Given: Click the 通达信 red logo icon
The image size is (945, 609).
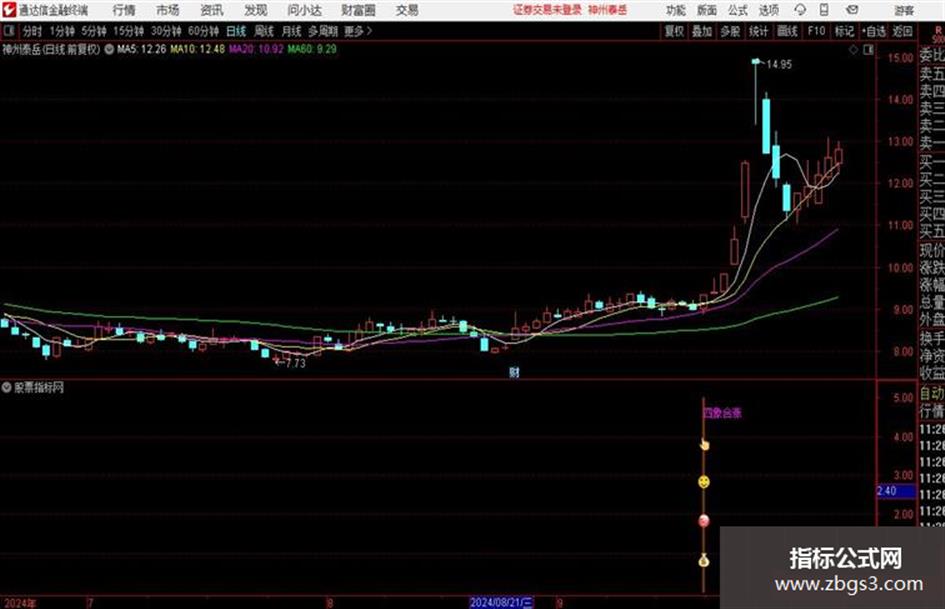Looking at the screenshot, I should click(x=8, y=10).
